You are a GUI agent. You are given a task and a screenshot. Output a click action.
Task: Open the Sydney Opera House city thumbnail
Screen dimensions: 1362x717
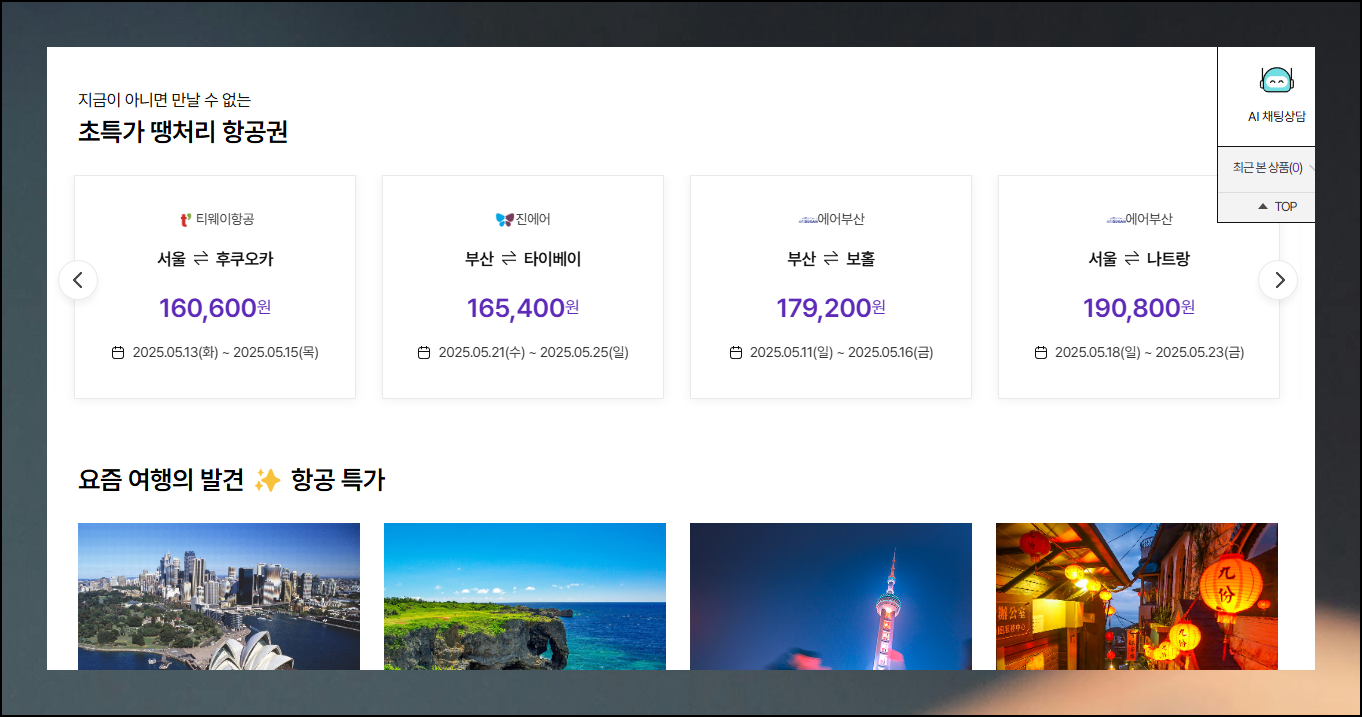[x=219, y=596]
